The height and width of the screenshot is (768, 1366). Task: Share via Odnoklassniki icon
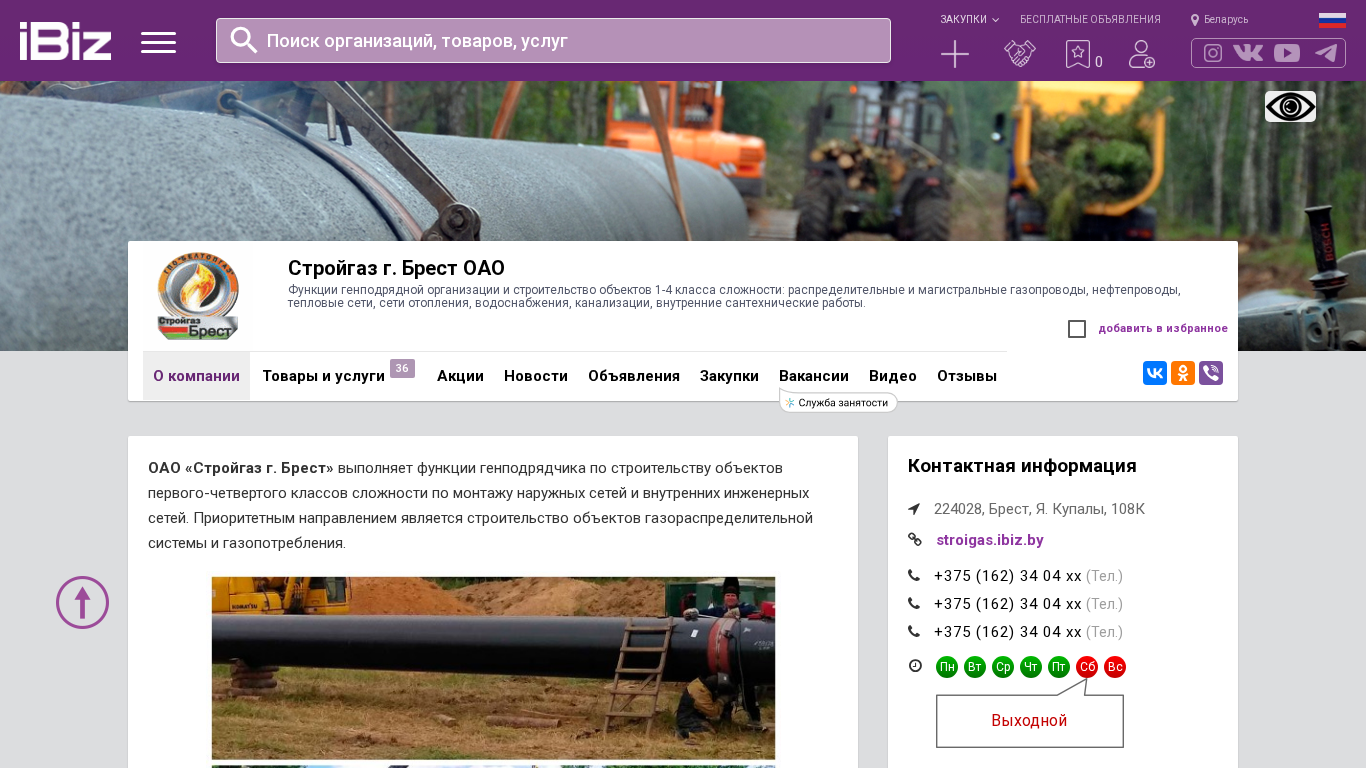tap(1183, 373)
